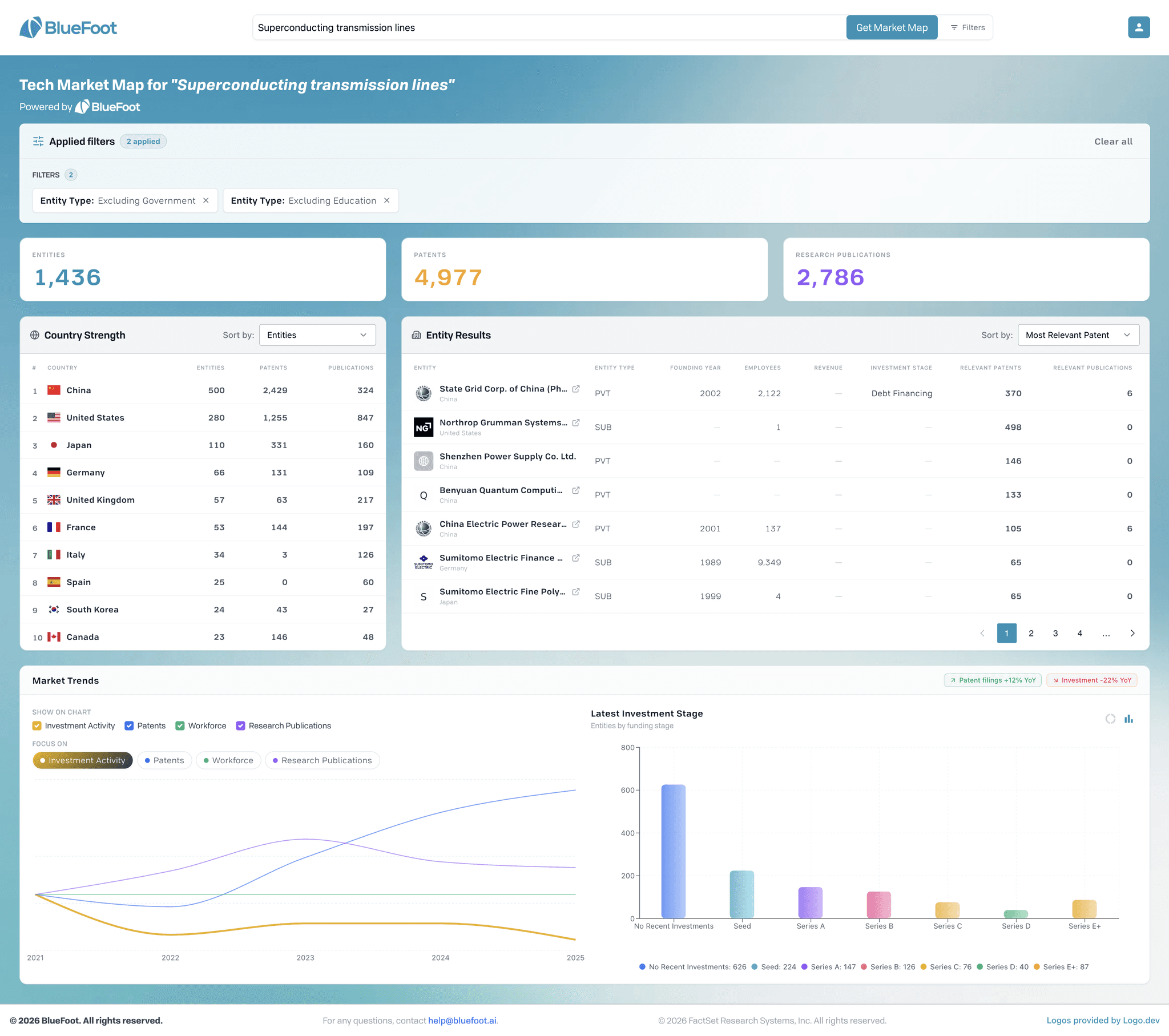Open external link for Sumitomo Electric Fine Polymer
Viewport: 1169px width, 1036px height.
(576, 591)
